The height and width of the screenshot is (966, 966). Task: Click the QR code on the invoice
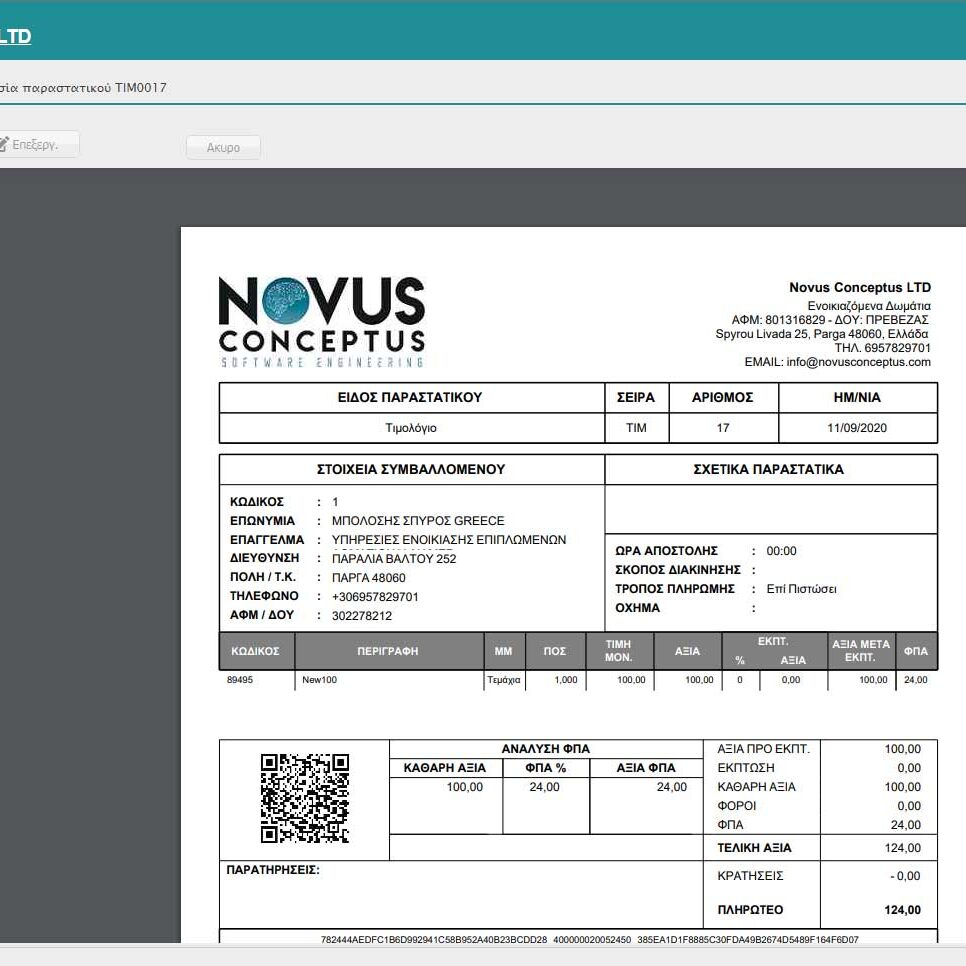[x=304, y=798]
